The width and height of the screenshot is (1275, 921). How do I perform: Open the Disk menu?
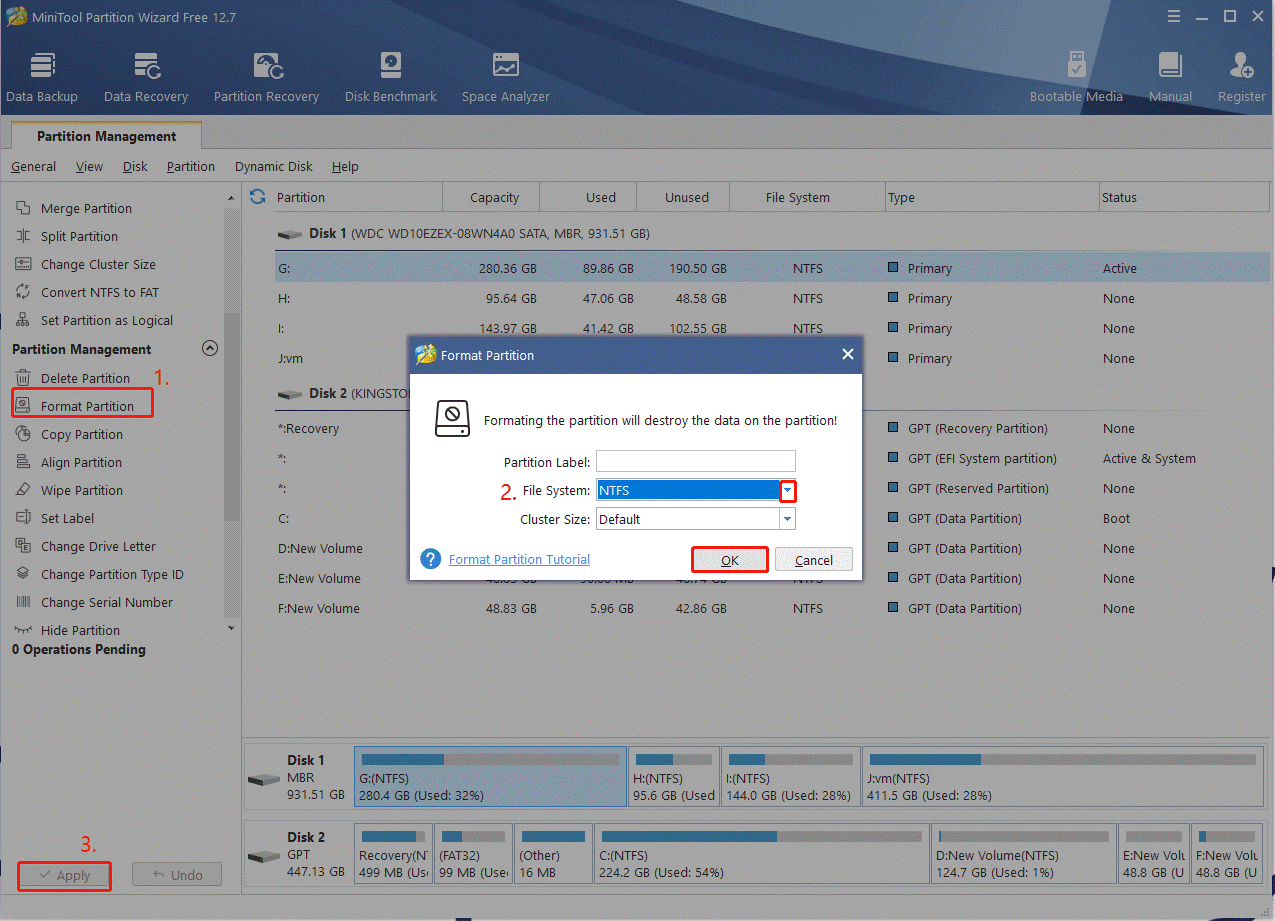pos(135,166)
